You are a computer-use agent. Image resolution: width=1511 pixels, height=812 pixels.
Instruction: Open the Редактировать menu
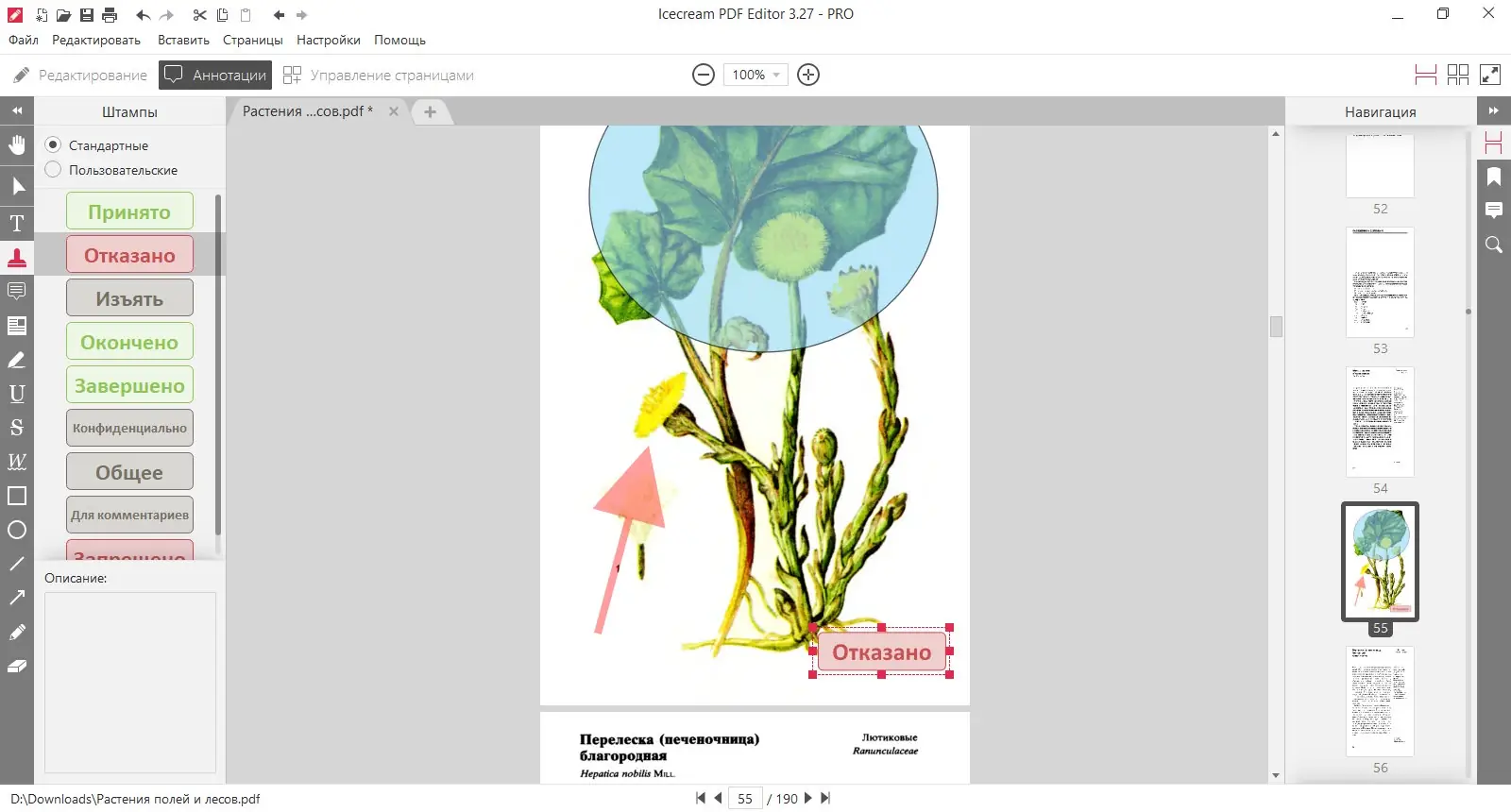(x=96, y=40)
